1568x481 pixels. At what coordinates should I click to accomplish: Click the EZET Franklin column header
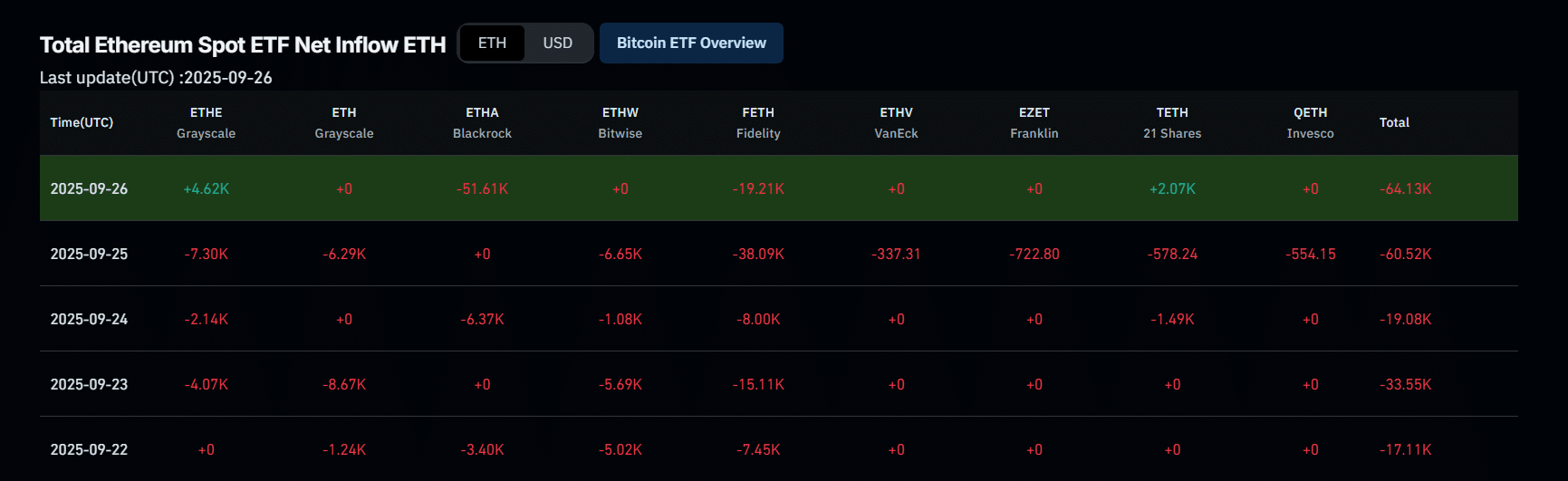click(1034, 122)
